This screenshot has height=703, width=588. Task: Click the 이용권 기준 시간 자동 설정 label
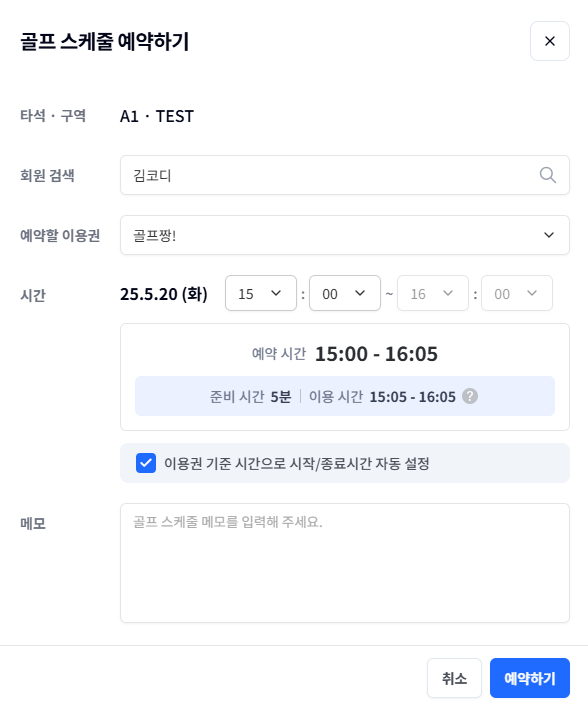click(297, 463)
